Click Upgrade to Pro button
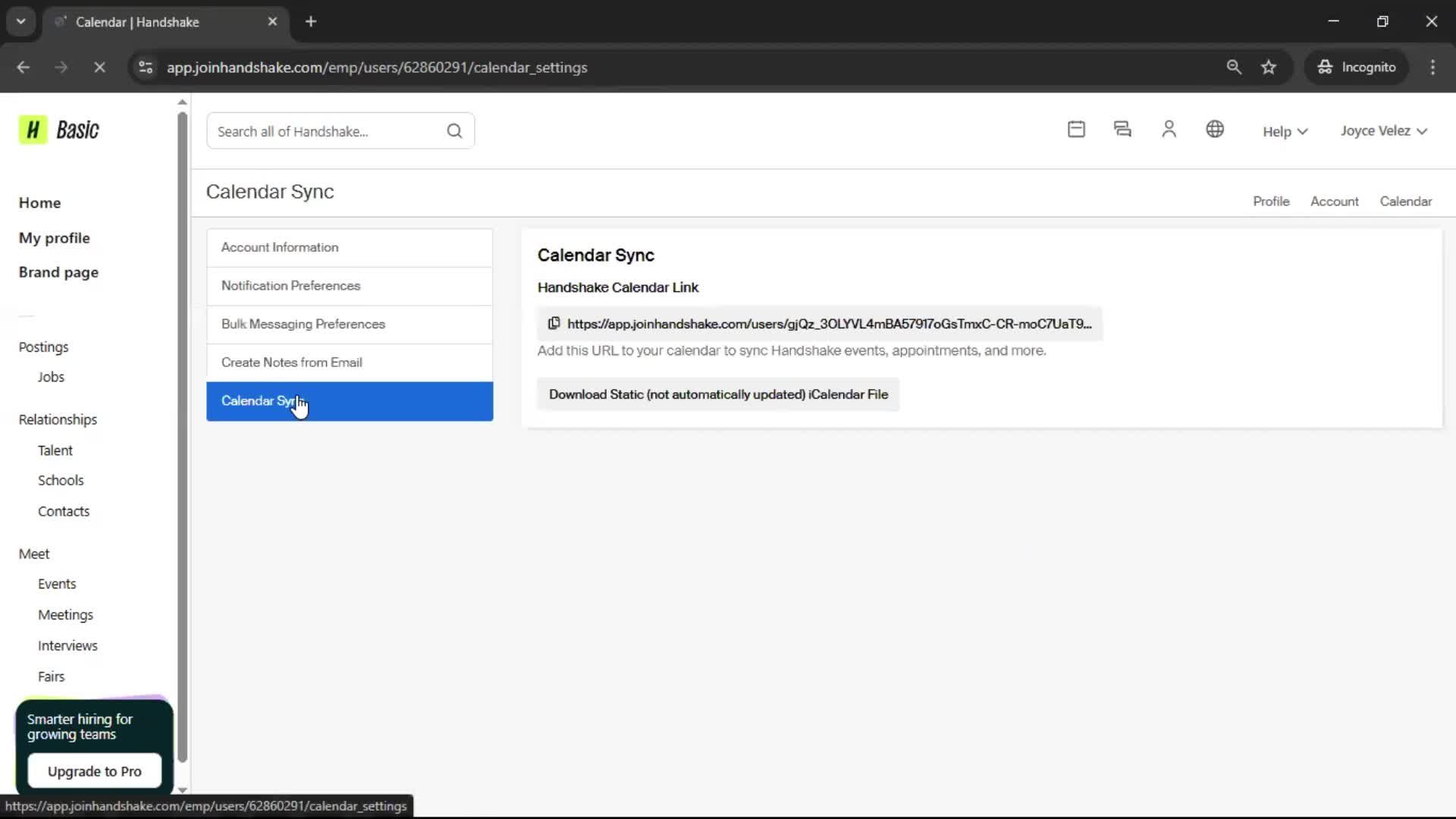Viewport: 1456px width, 819px height. coord(95,771)
